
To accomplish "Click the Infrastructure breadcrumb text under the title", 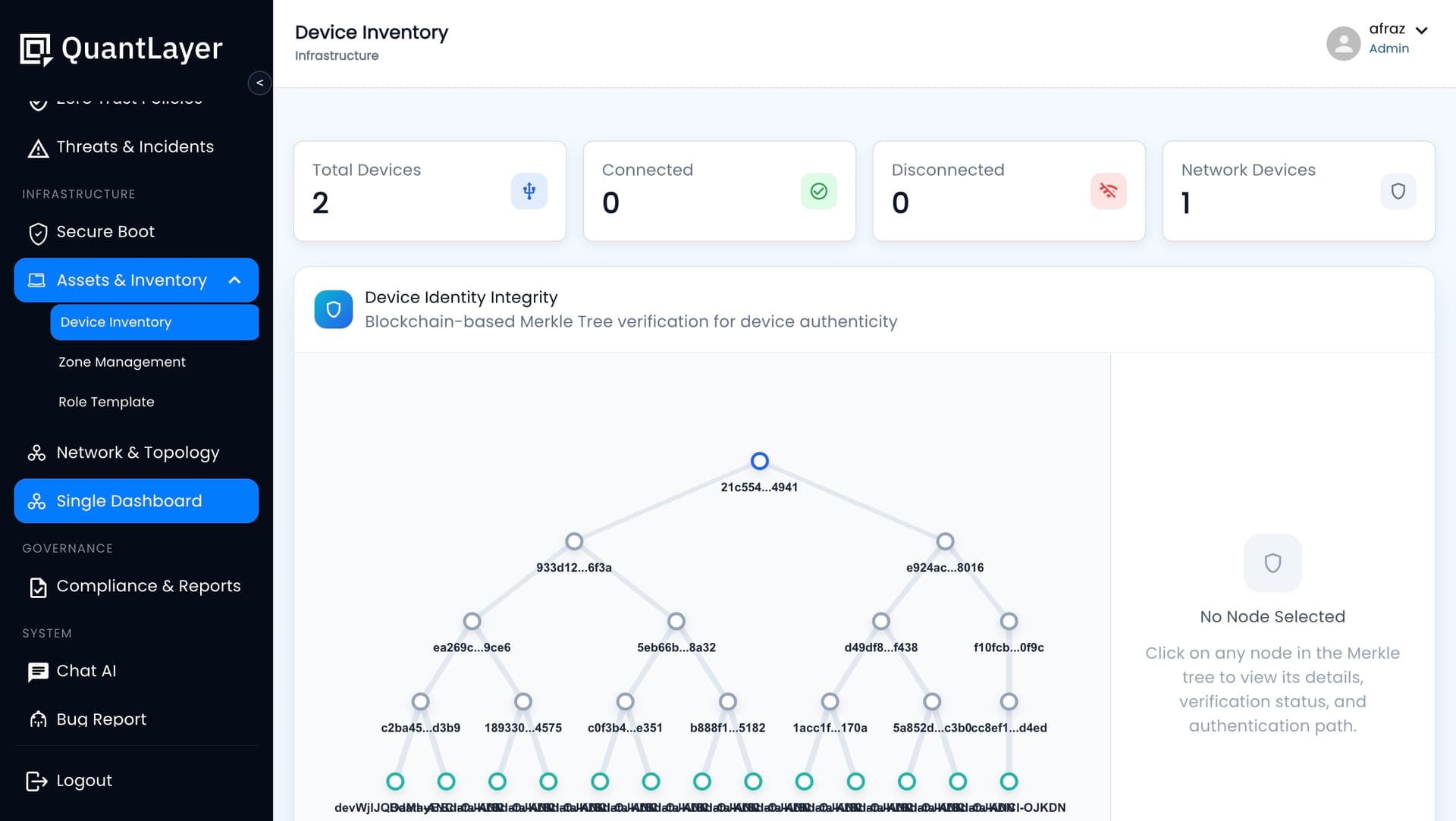I will 337,55.
